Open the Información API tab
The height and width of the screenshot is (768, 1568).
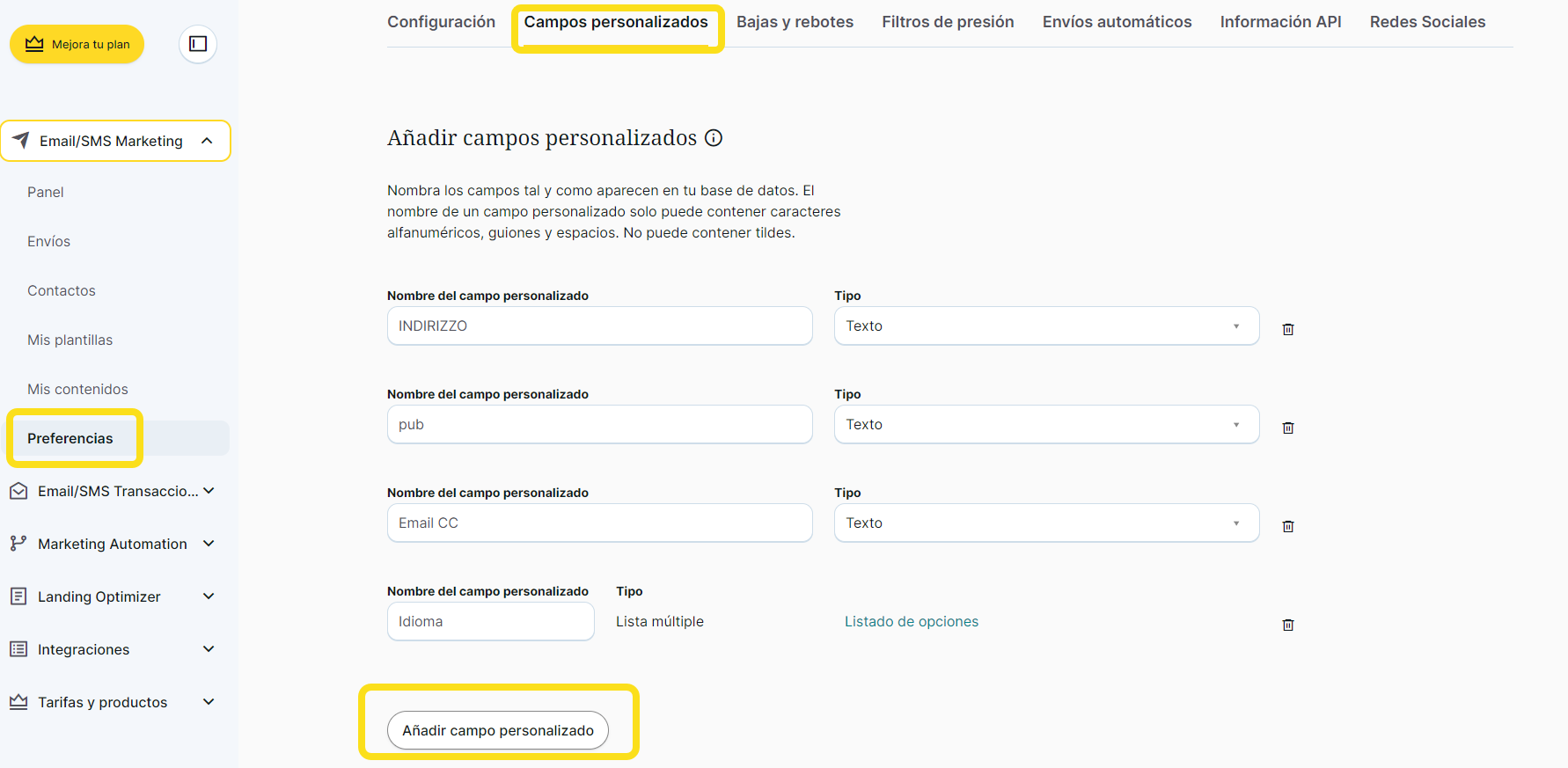click(x=1280, y=22)
